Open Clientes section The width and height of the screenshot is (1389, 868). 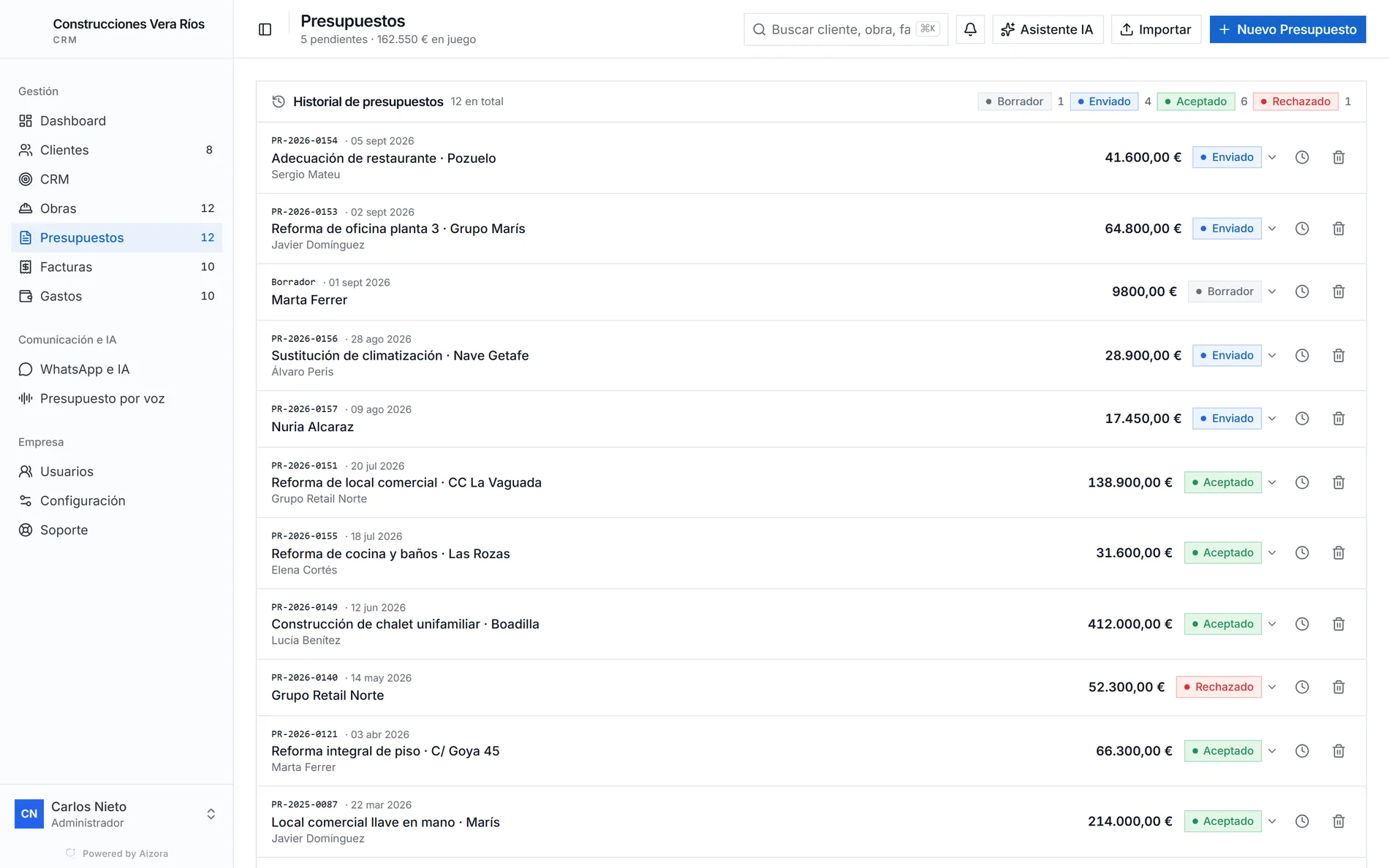(116, 150)
